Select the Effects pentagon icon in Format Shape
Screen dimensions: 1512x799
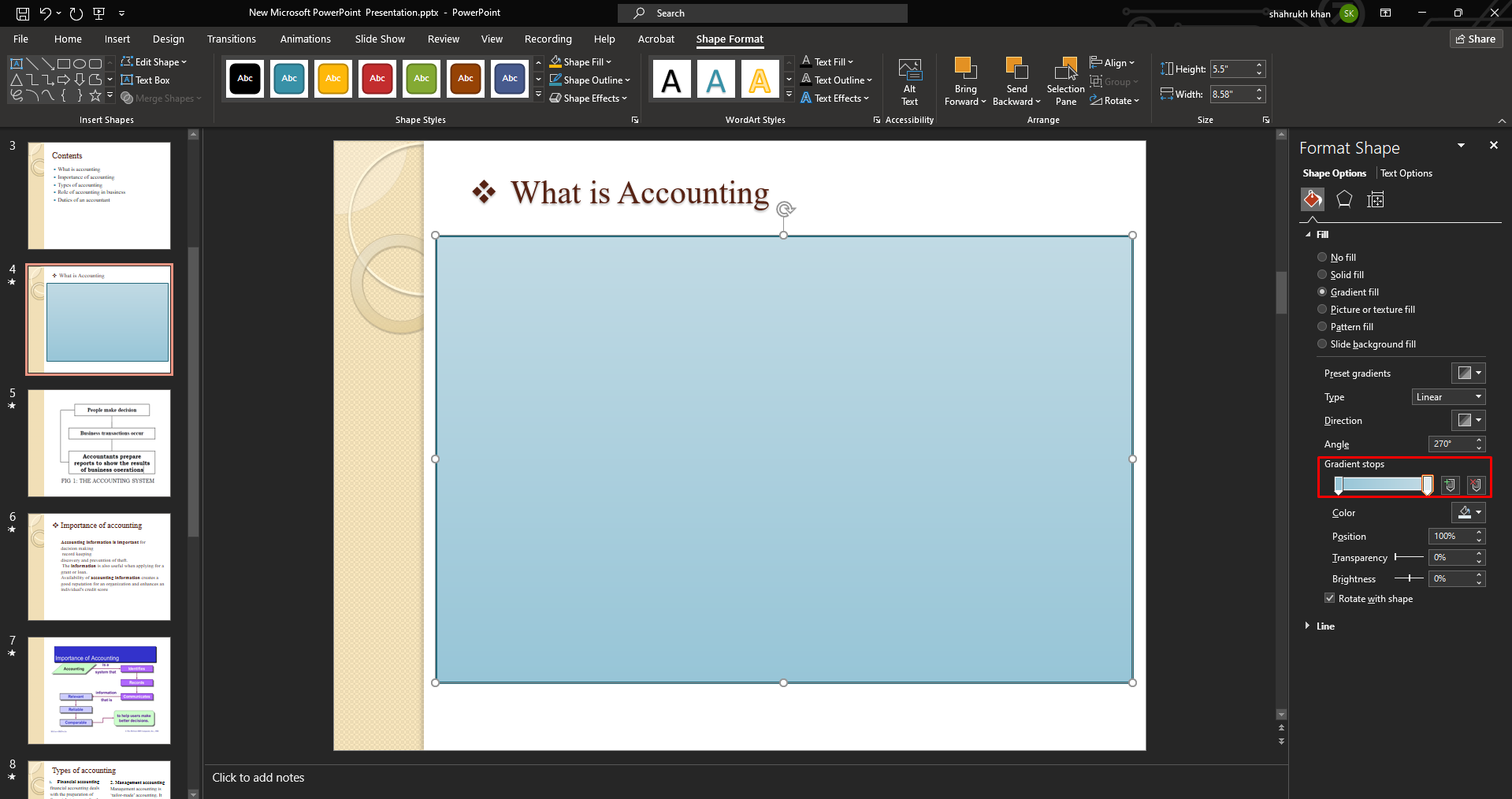(1344, 199)
